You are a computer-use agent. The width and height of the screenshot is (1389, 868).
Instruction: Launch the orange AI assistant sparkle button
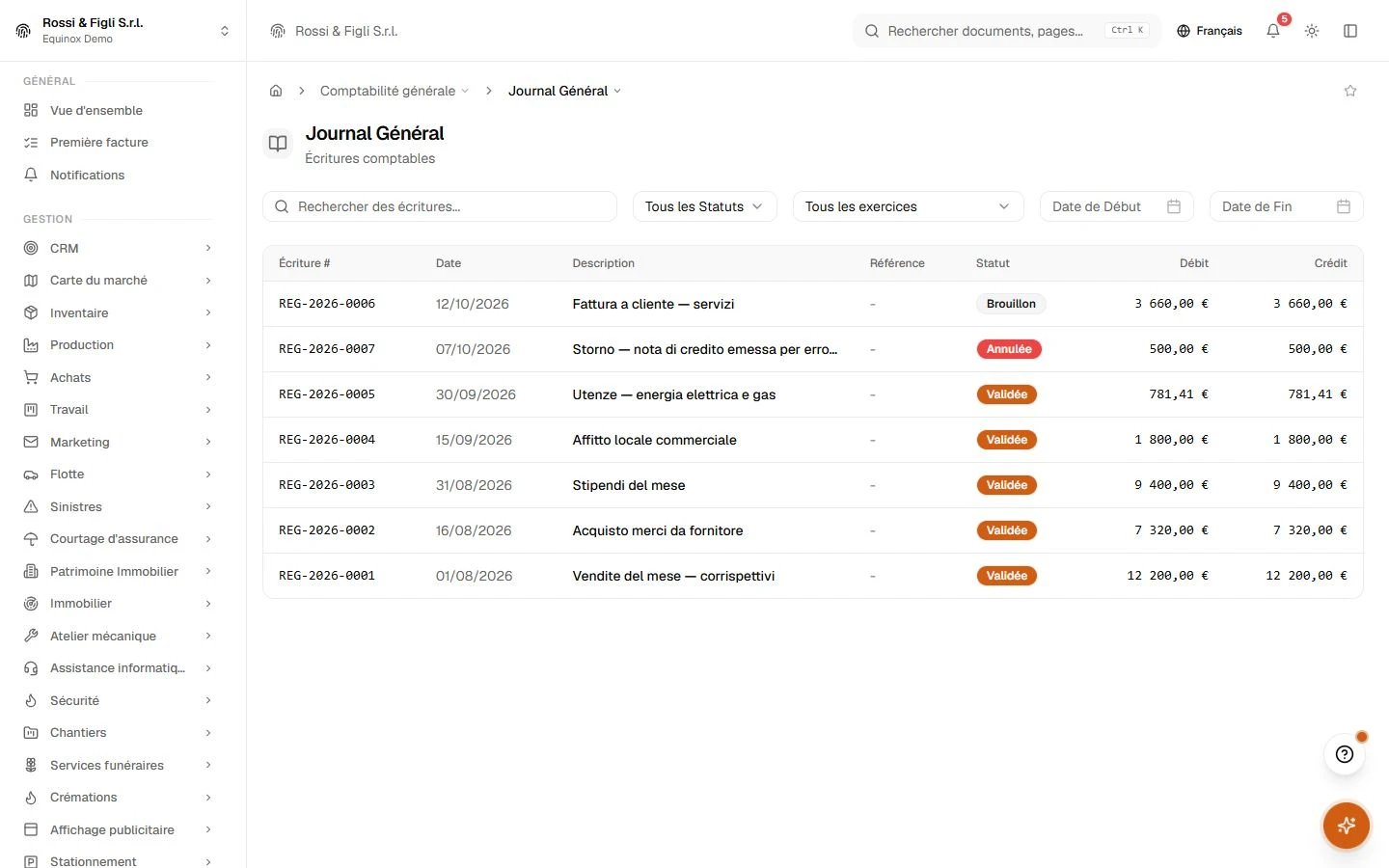coord(1347,826)
